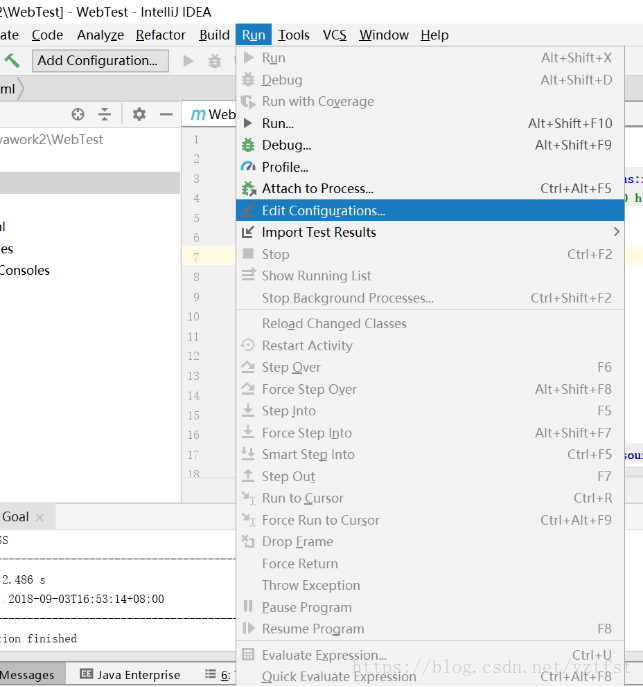Select Force Run to Cursor entry
This screenshot has width=643, height=687.
point(430,520)
